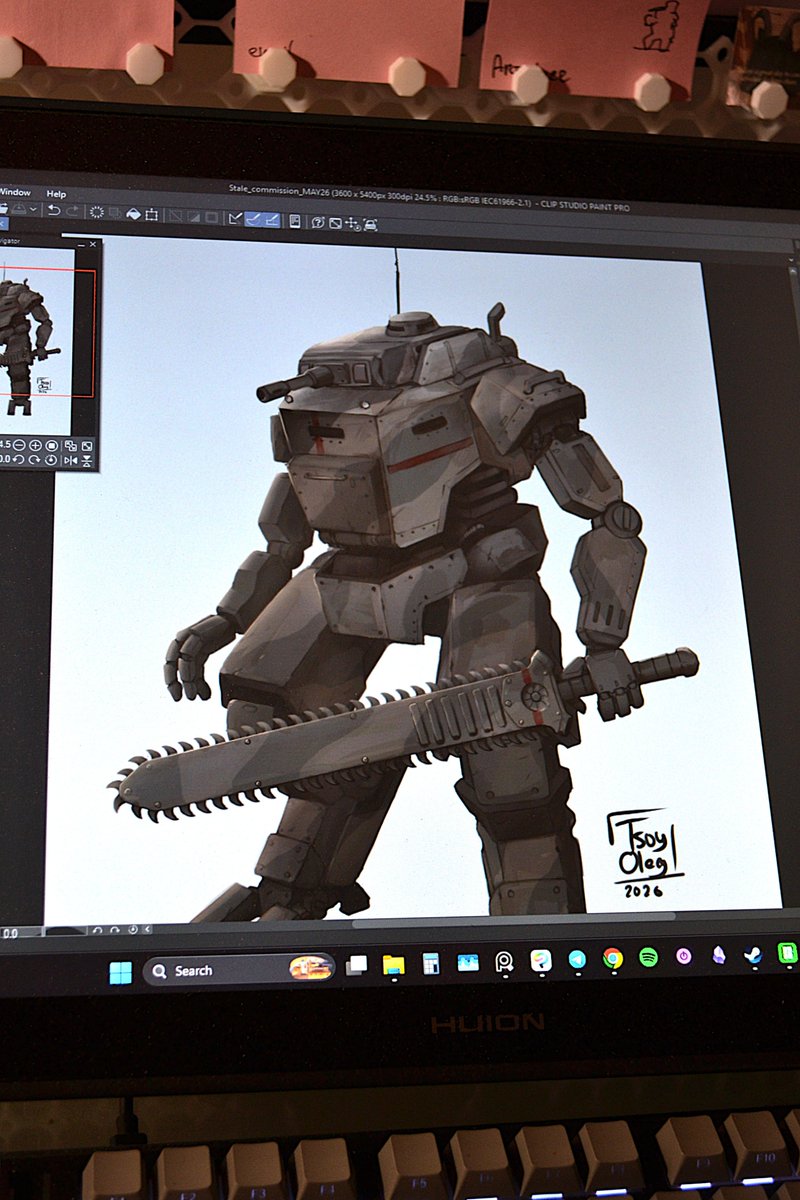
Task: Open the Window menu
Action: tap(16, 193)
